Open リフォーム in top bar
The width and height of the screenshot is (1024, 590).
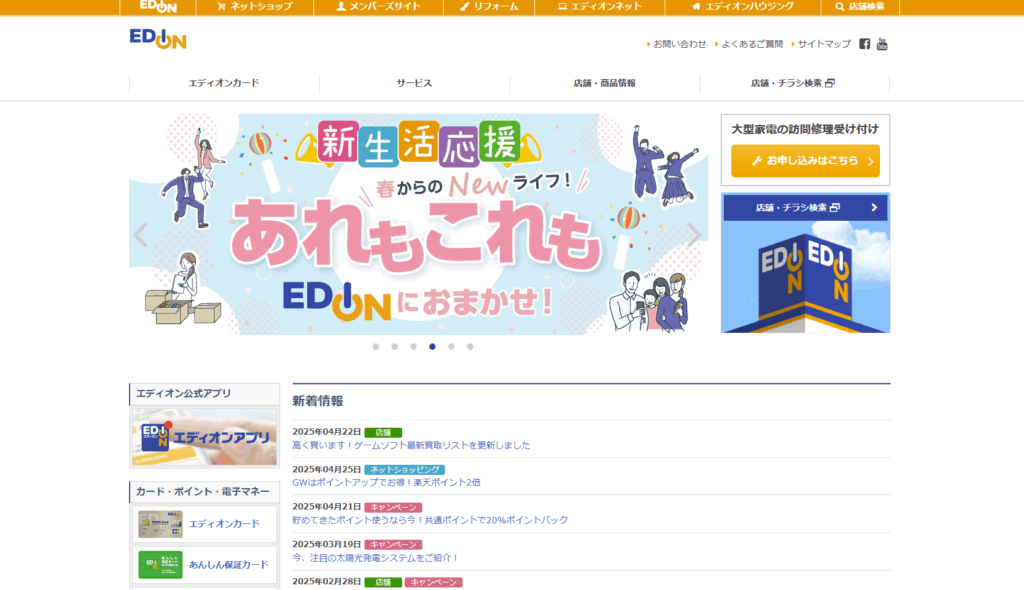pos(489,7)
